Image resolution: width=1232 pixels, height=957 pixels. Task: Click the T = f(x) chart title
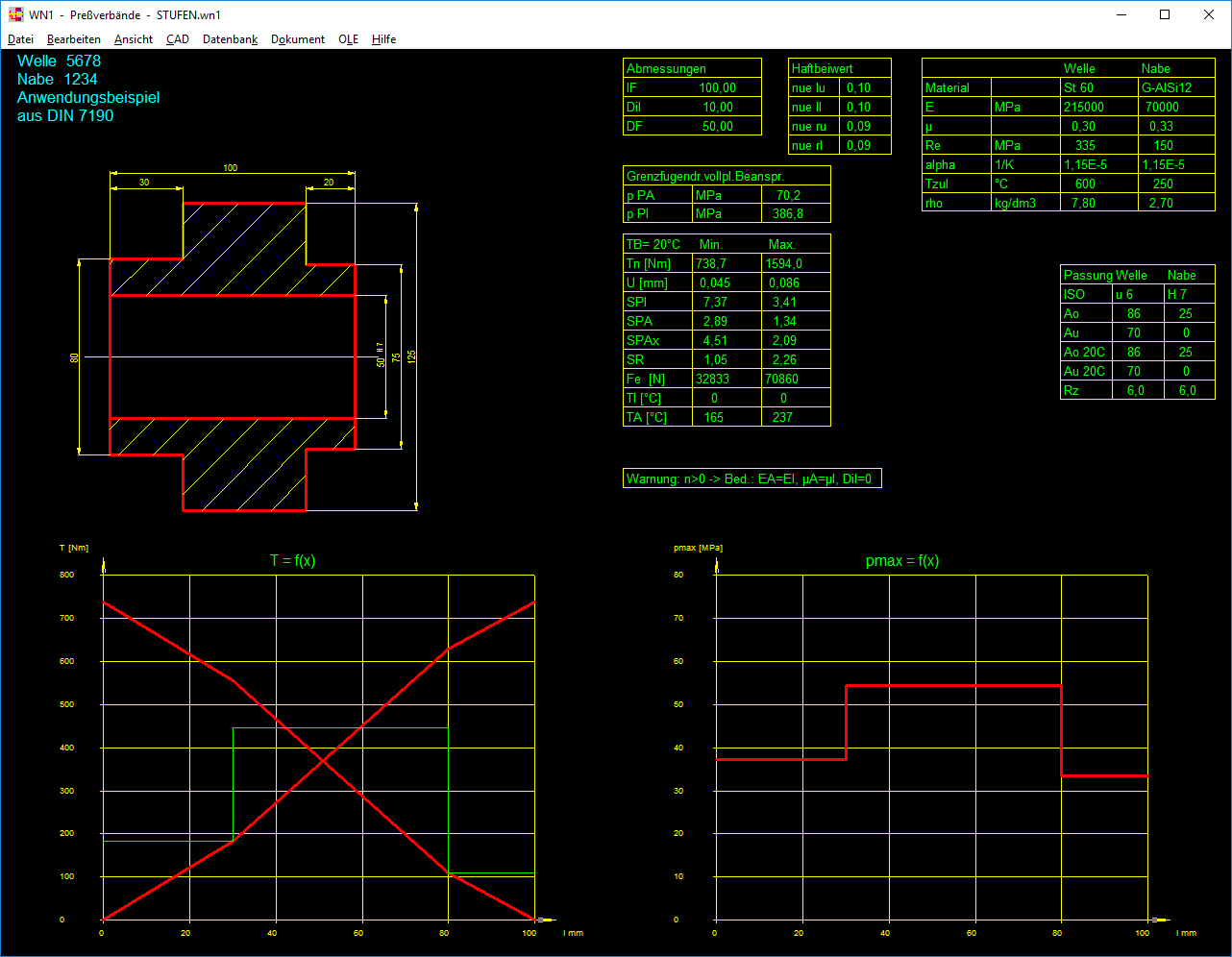tap(293, 561)
